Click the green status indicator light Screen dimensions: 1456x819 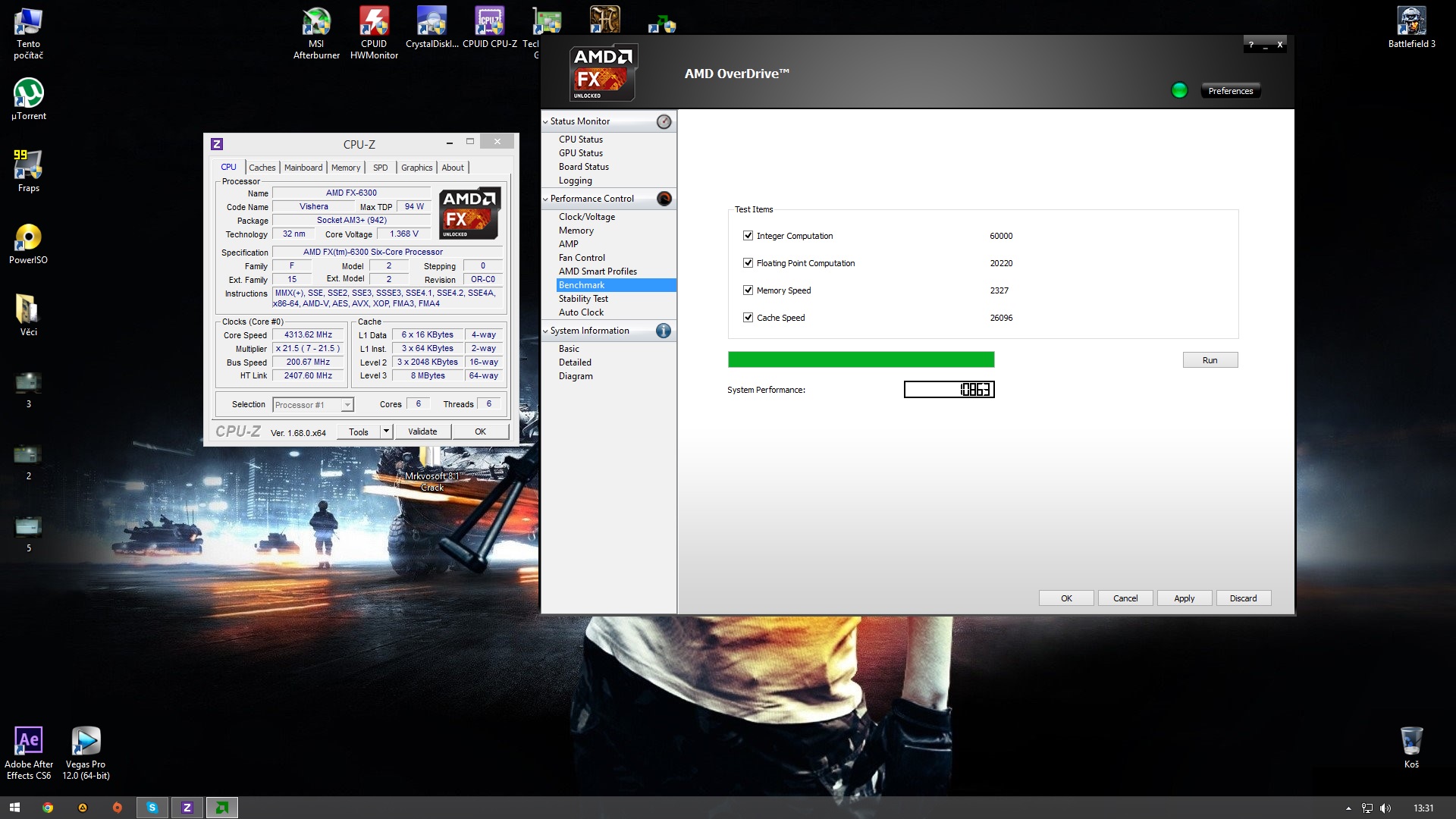[x=1179, y=91]
